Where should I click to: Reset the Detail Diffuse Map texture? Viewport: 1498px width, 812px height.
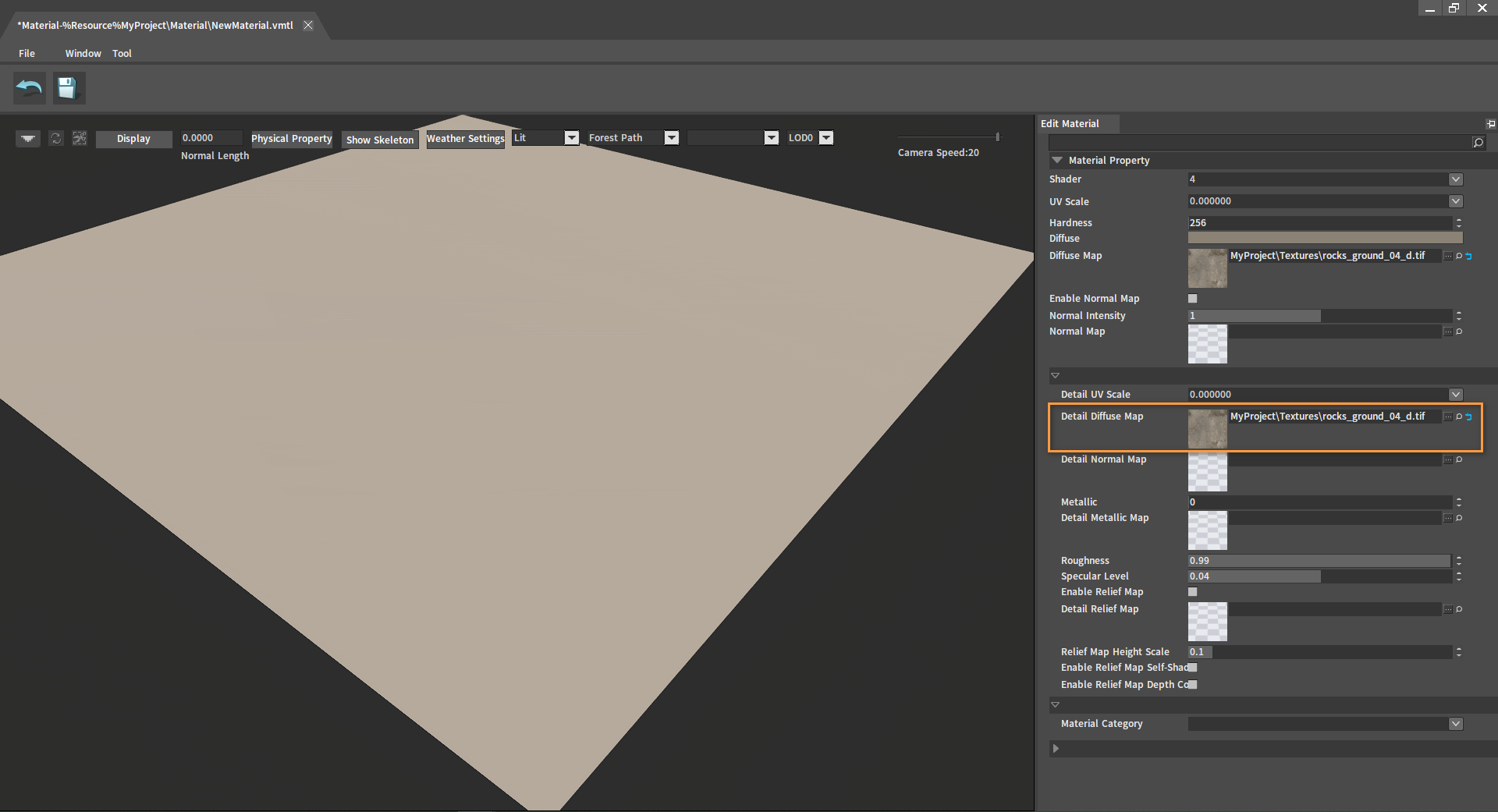[1468, 417]
